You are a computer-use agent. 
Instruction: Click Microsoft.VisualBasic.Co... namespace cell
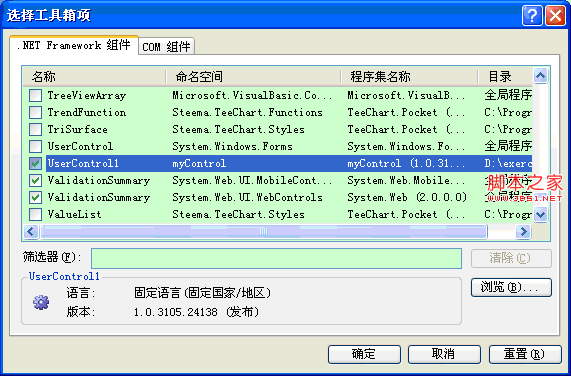click(x=252, y=95)
